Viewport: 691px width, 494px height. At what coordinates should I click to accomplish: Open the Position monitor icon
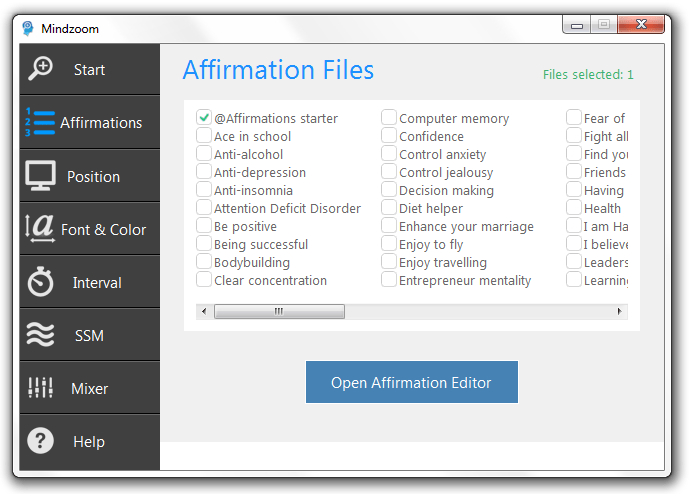pos(40,176)
